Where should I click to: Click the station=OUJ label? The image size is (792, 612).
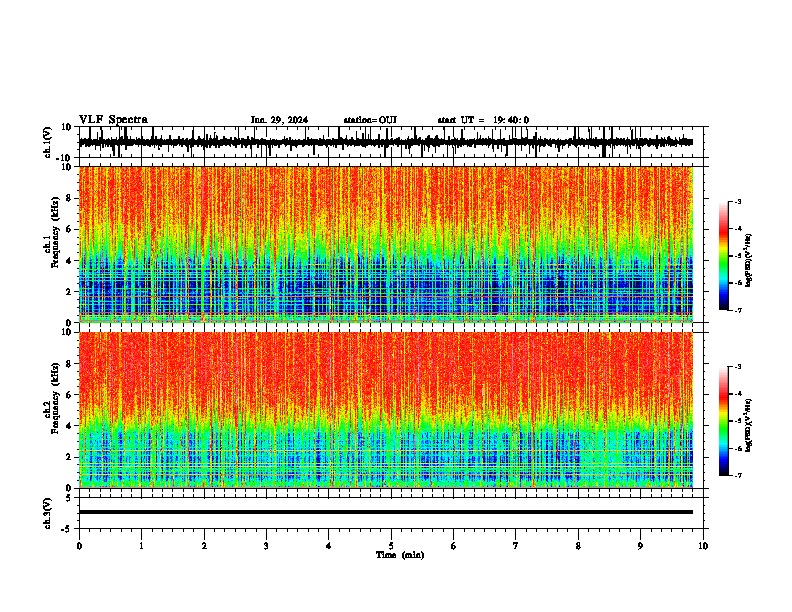pyautogui.click(x=370, y=120)
